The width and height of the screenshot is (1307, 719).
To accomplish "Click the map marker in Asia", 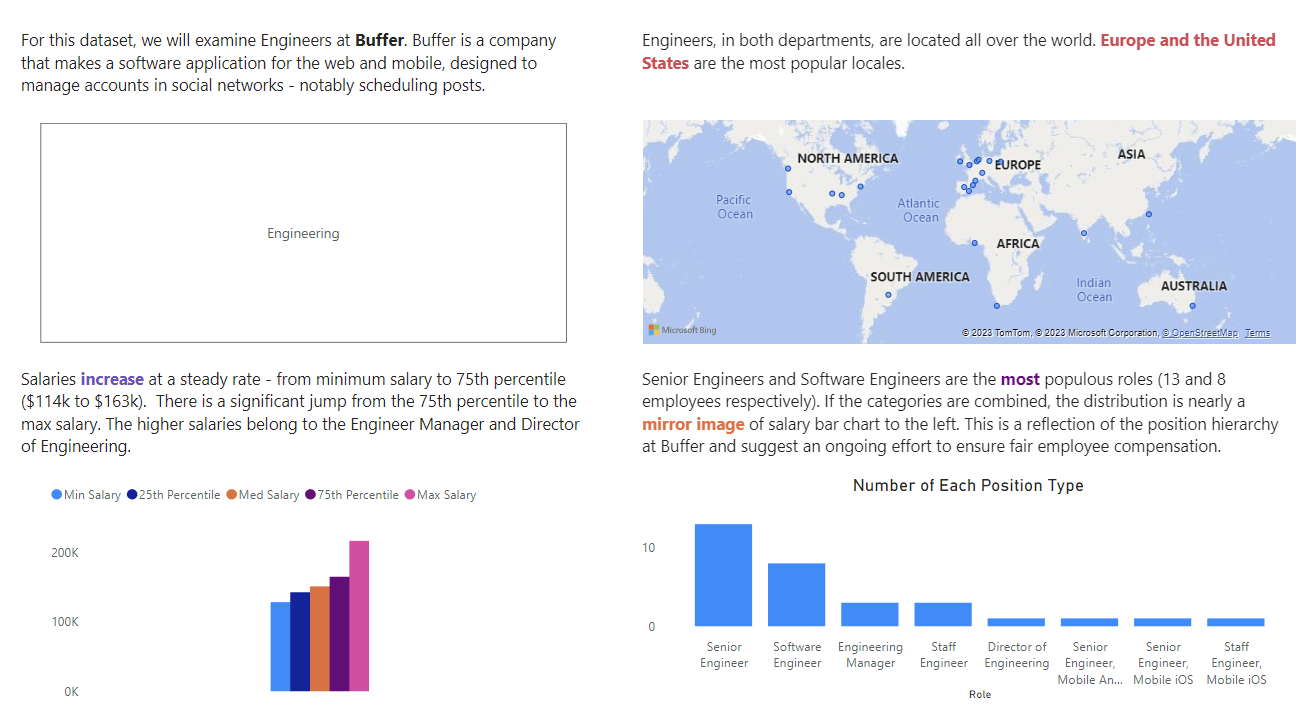I will click(1150, 214).
